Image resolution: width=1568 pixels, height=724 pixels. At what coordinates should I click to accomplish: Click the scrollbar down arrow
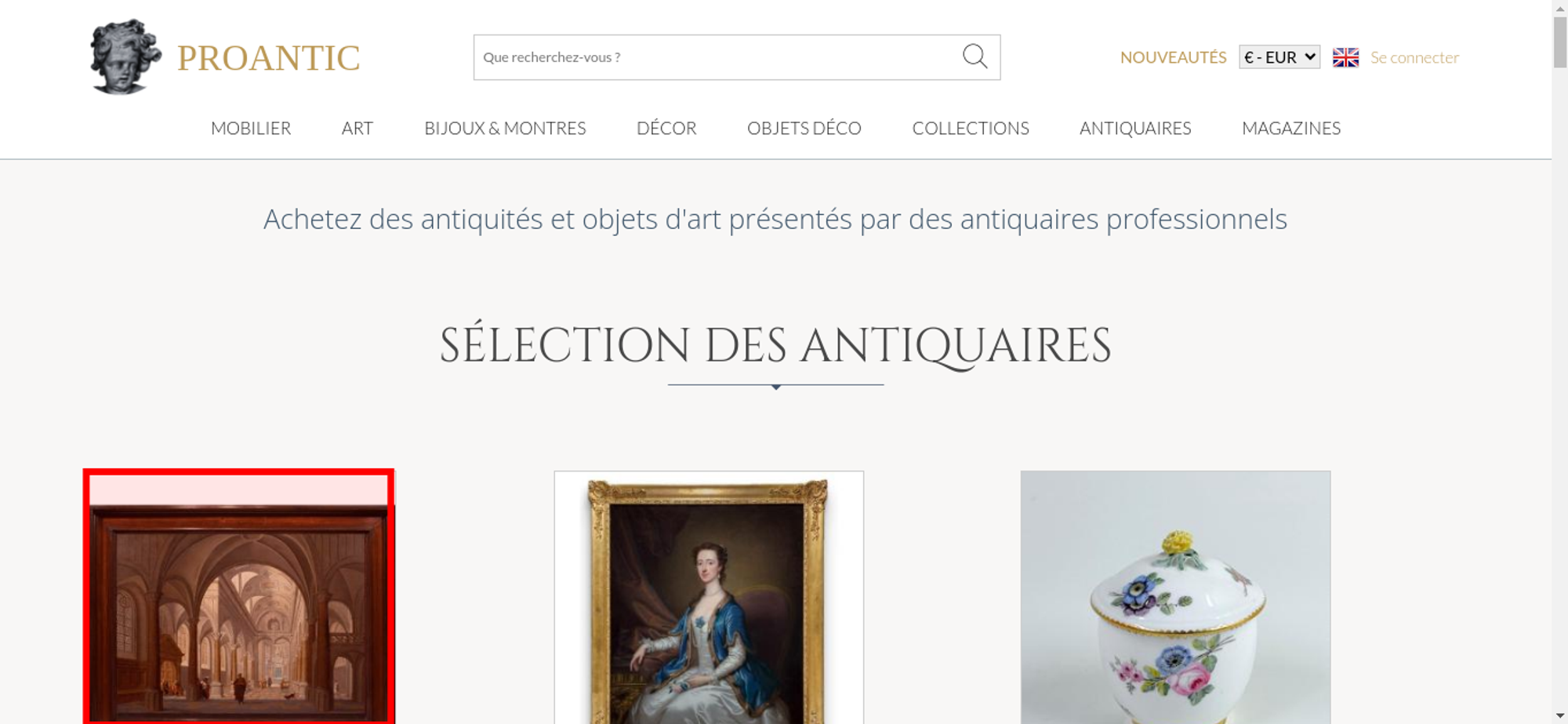click(x=1560, y=716)
